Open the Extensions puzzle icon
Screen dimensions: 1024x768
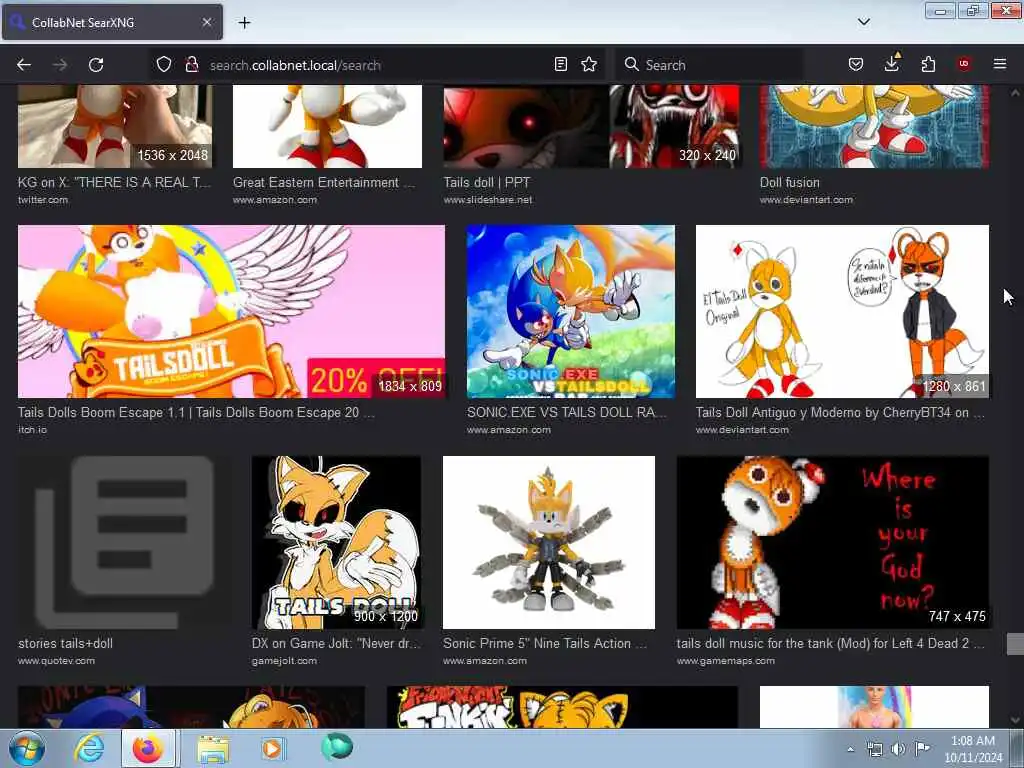[x=928, y=64]
